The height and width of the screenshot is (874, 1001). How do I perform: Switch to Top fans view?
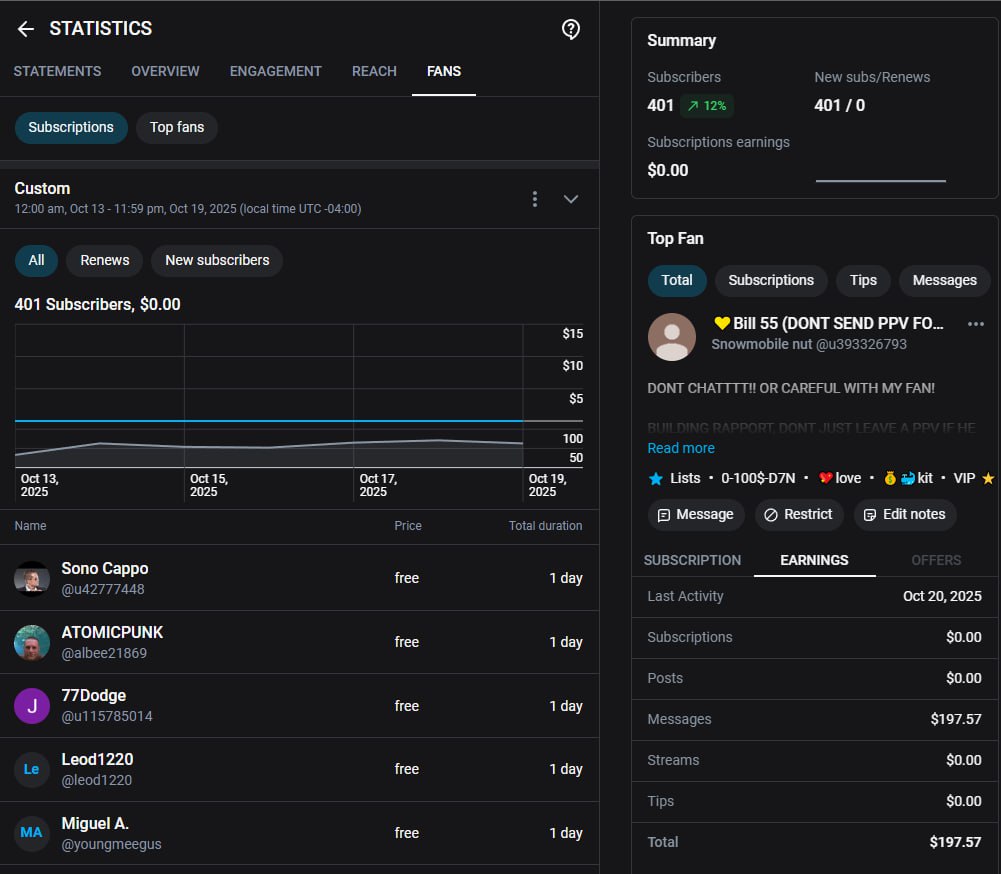pyautogui.click(x=177, y=127)
